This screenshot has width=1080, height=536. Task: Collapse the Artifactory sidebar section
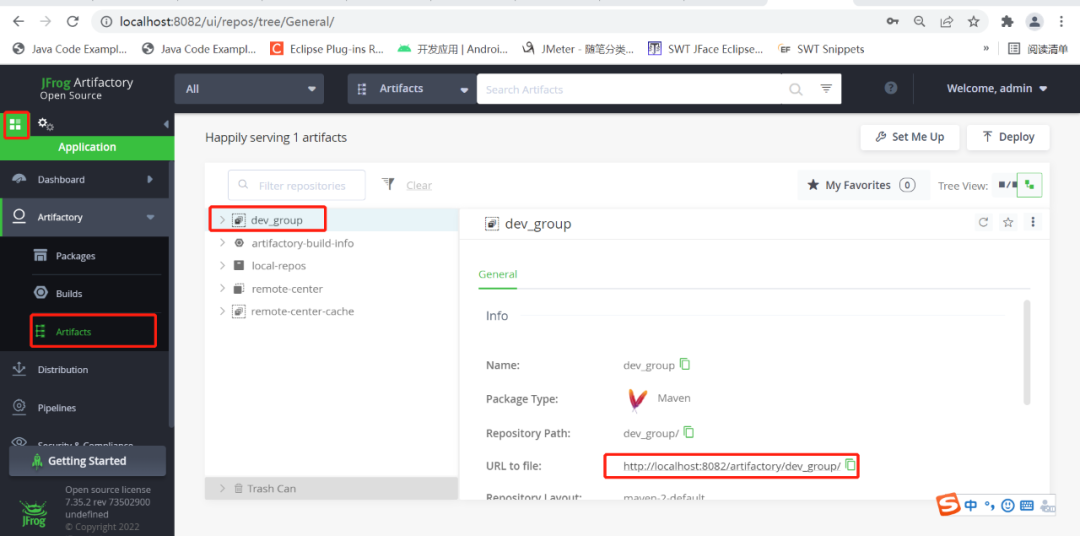pyautogui.click(x=150, y=217)
